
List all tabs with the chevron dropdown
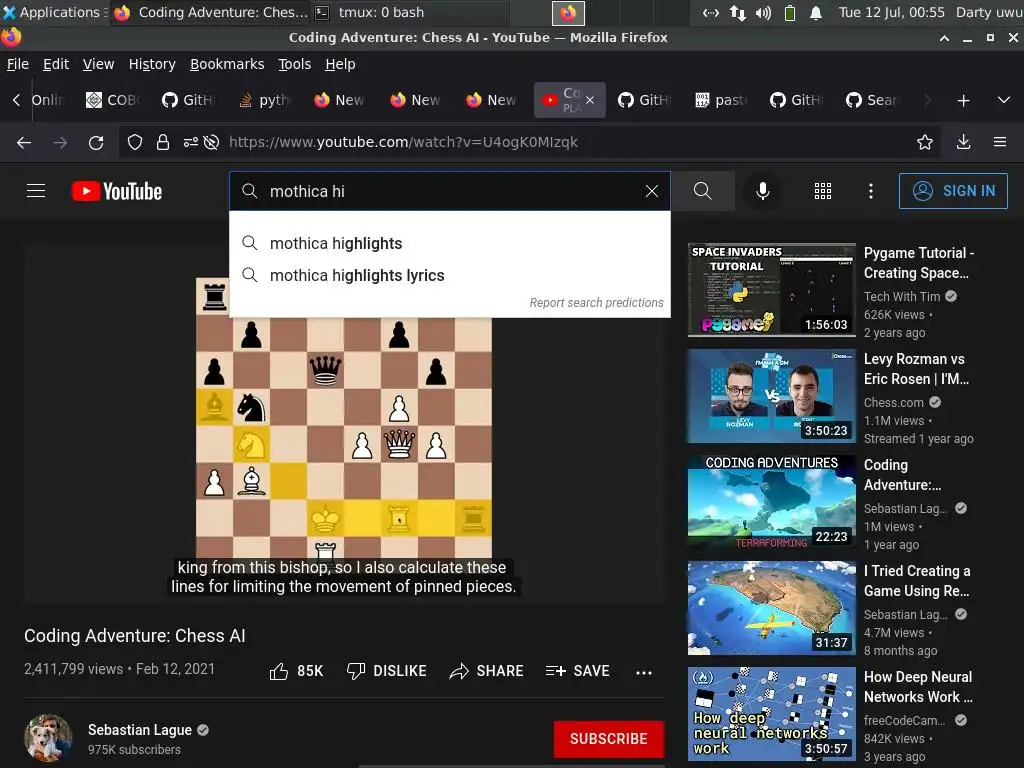point(1004,100)
